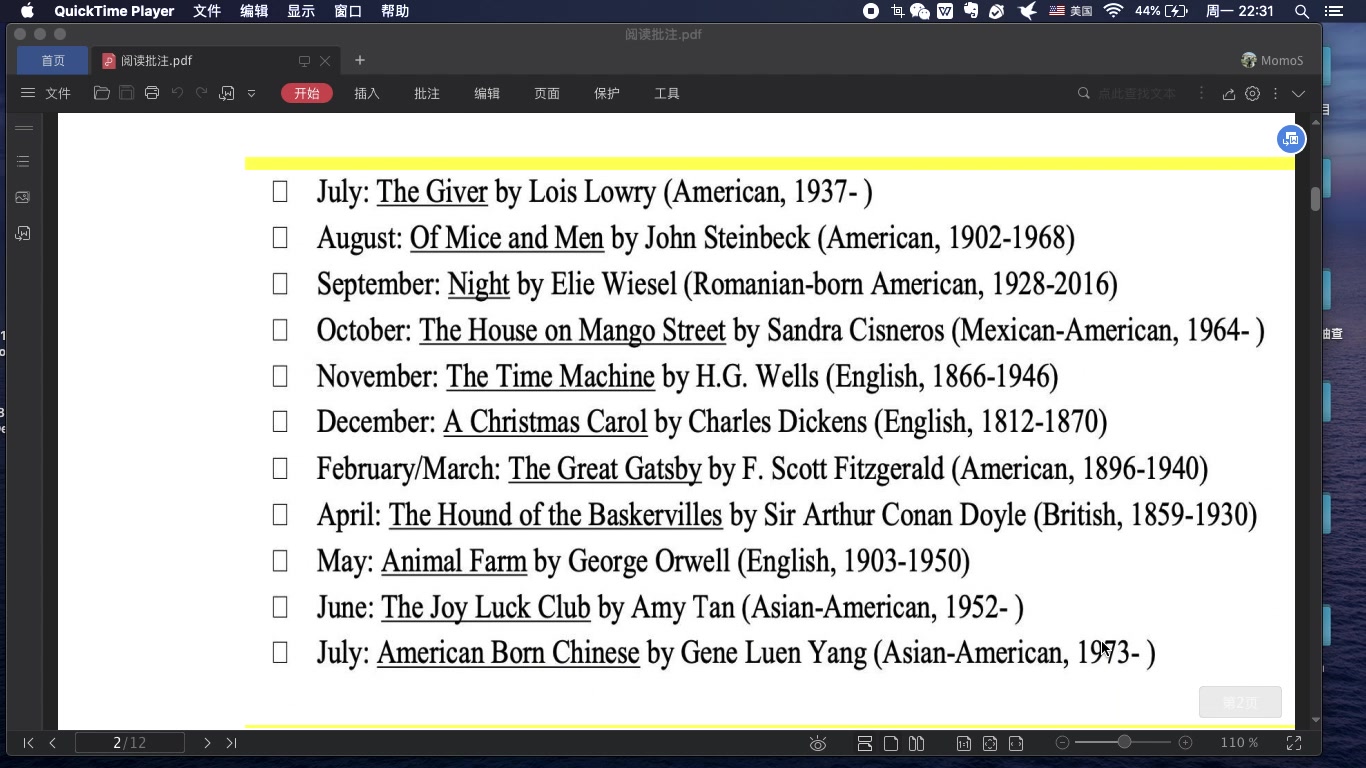1366x768 pixels.
Task: Click the save disk icon
Action: 126,93
